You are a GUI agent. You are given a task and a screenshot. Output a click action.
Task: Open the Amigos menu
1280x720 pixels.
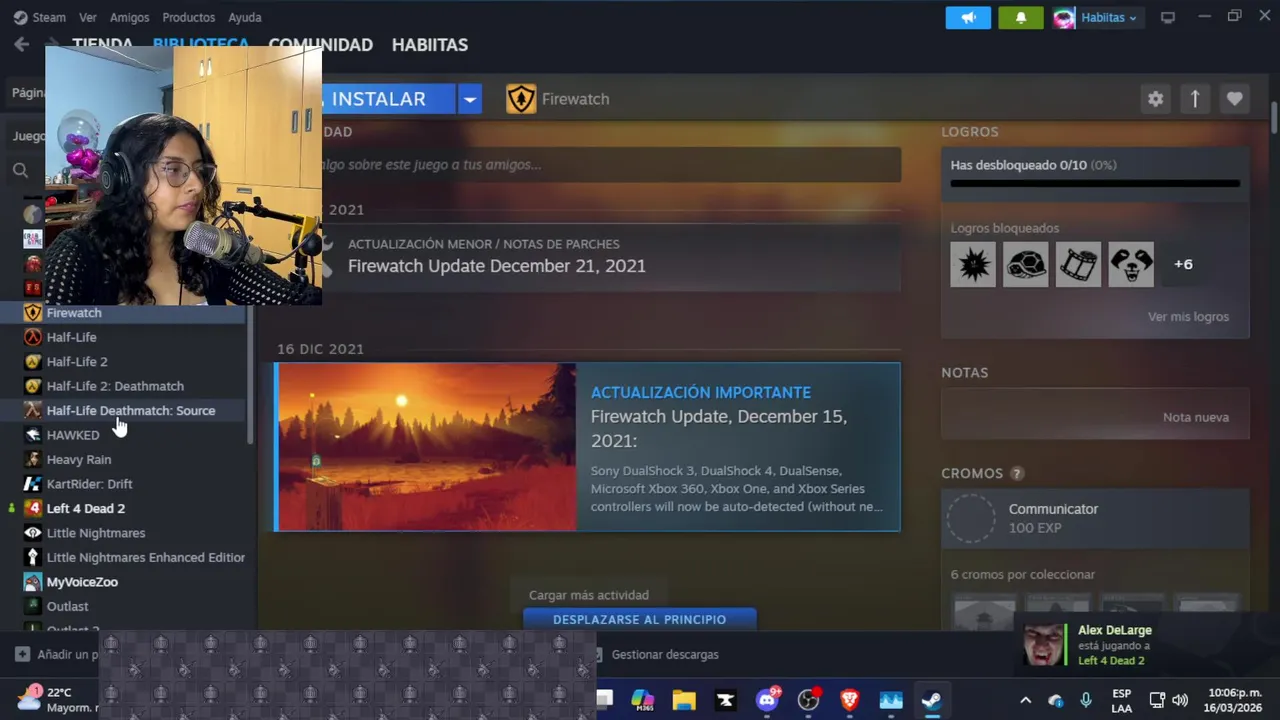[x=129, y=17]
